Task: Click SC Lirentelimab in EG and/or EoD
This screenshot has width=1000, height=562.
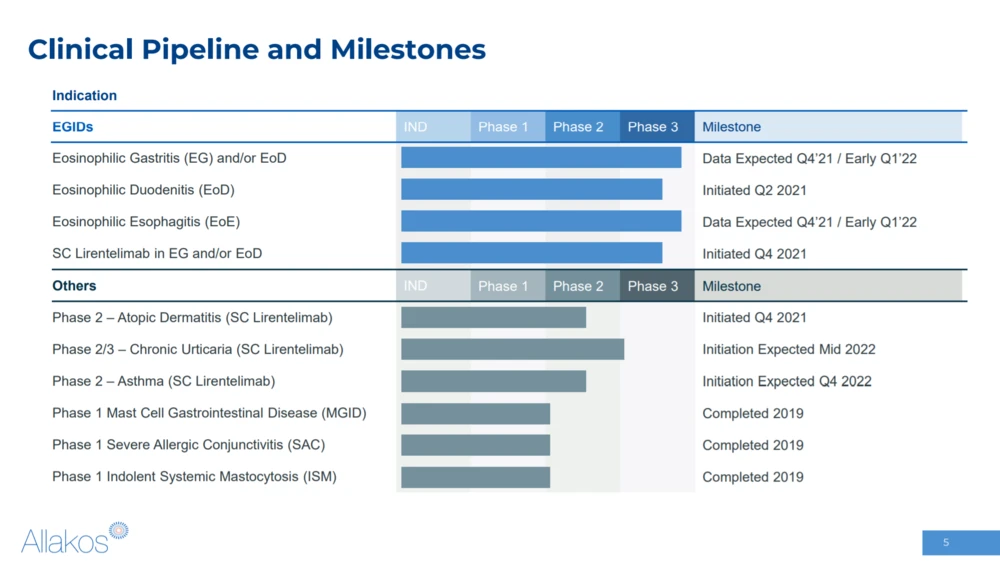Action: coord(157,254)
